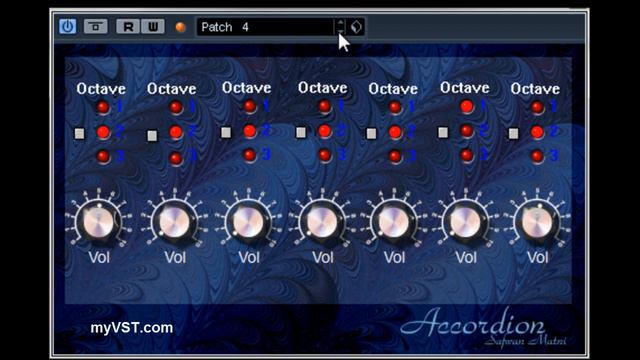Click the fourth column Vol label
Screen dimensions: 640x360
(x=323, y=258)
